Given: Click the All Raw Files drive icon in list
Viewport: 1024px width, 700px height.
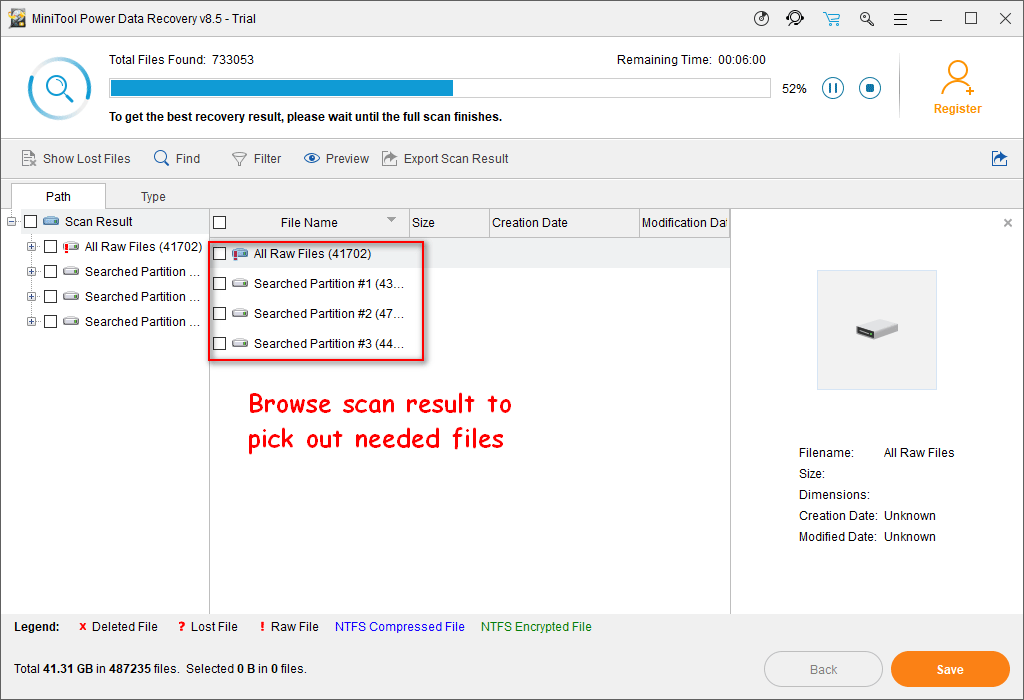Looking at the screenshot, I should (x=240, y=253).
